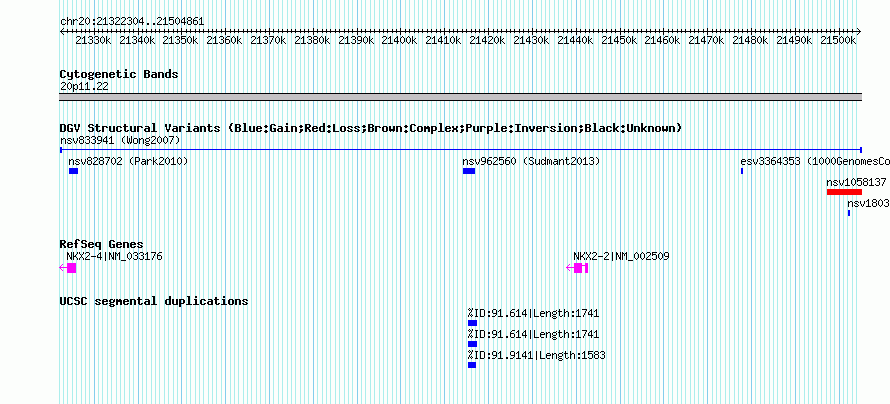Select the 21500k ruler position
Image resolution: width=890 pixels, height=404 pixels.
(838, 40)
